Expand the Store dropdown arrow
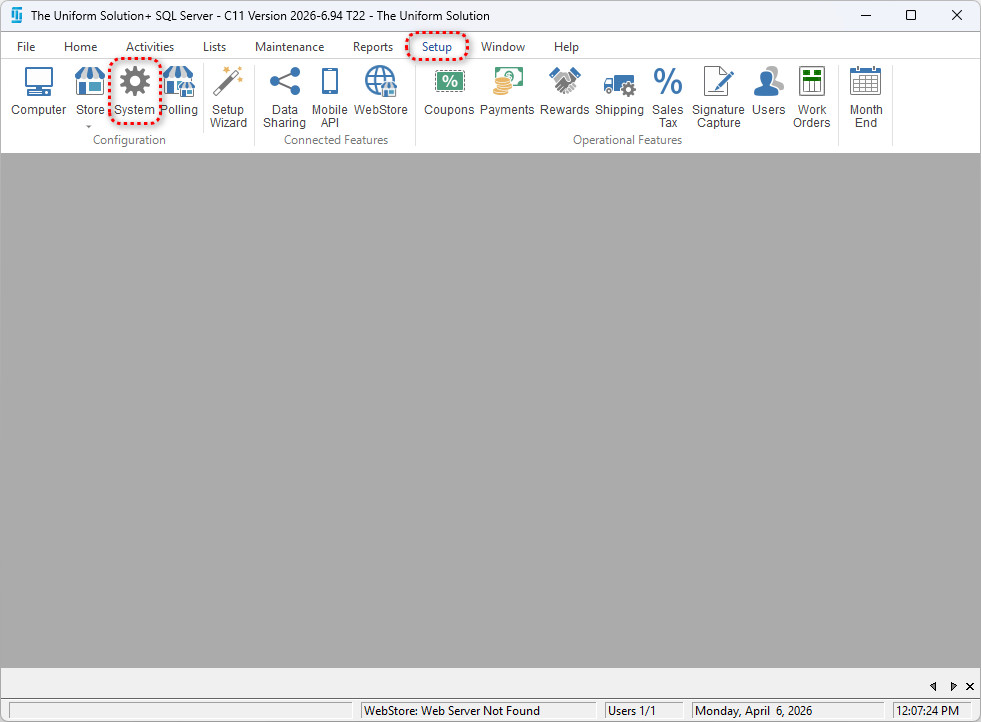Image resolution: width=981 pixels, height=722 pixels. click(90, 127)
